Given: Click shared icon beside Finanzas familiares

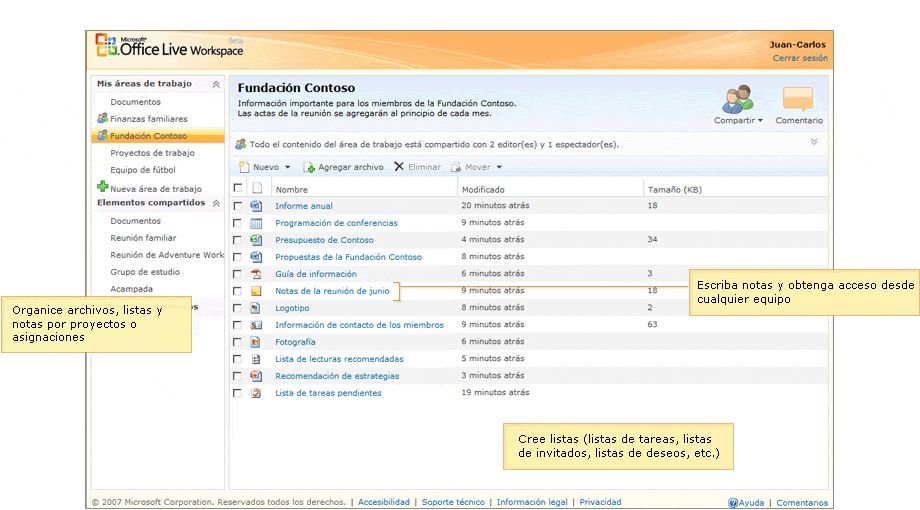Looking at the screenshot, I should [x=103, y=118].
